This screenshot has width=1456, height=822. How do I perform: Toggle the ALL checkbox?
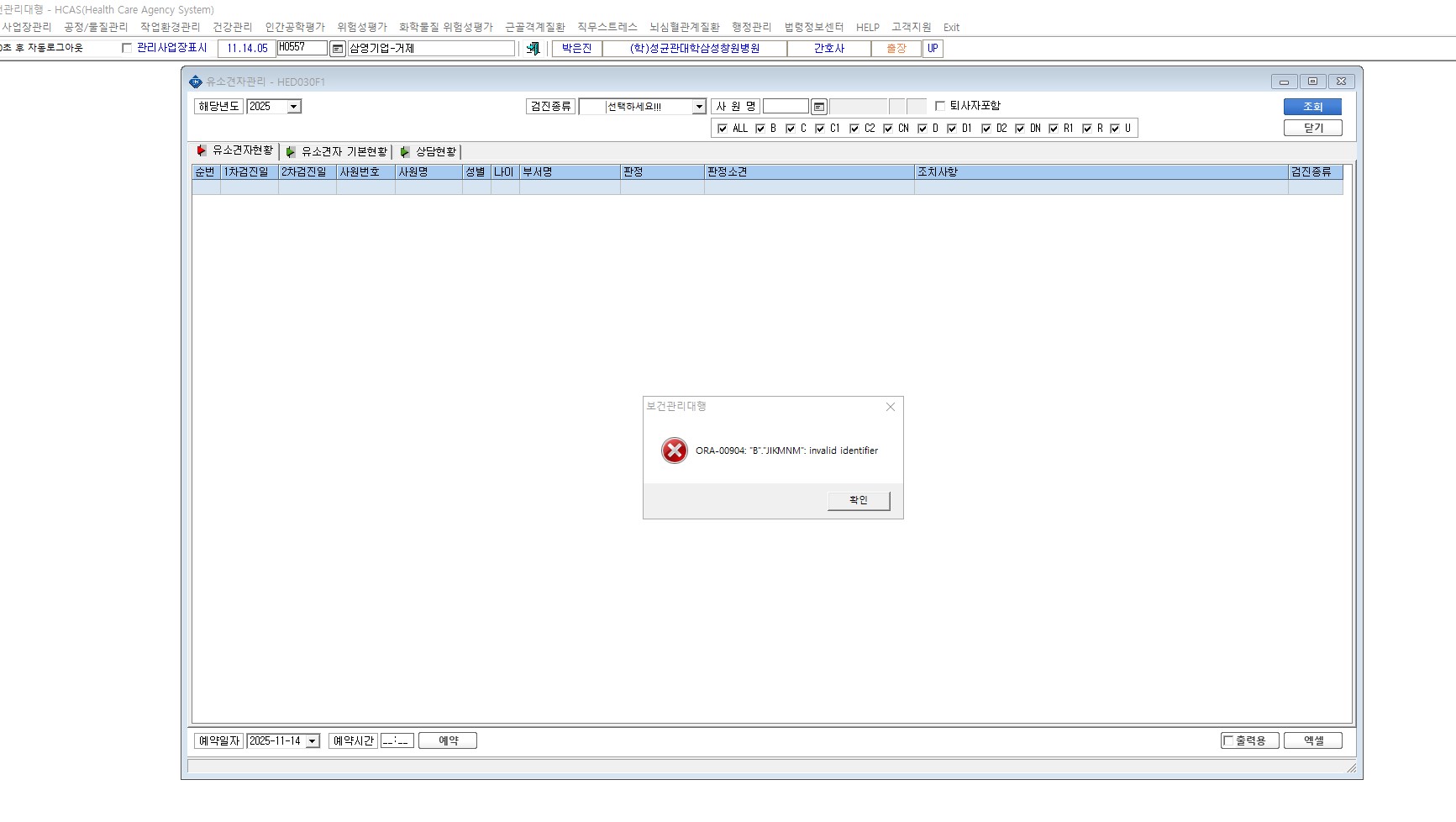[x=723, y=129]
